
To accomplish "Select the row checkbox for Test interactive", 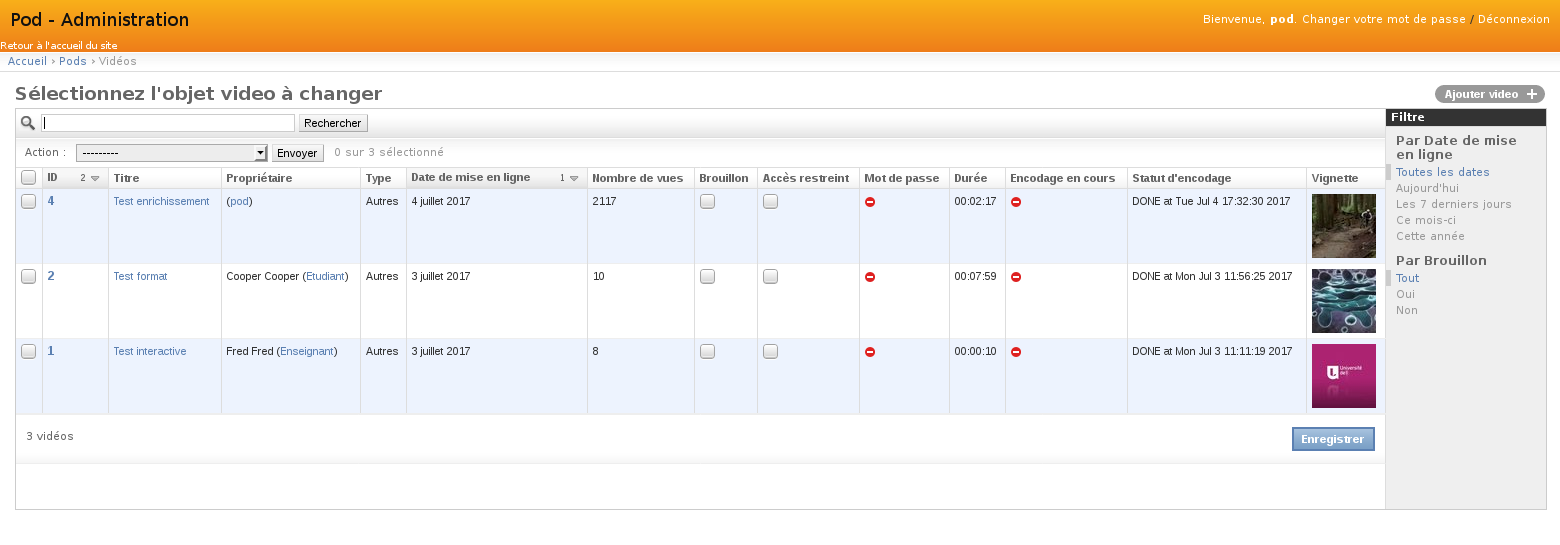I will pos(29,351).
